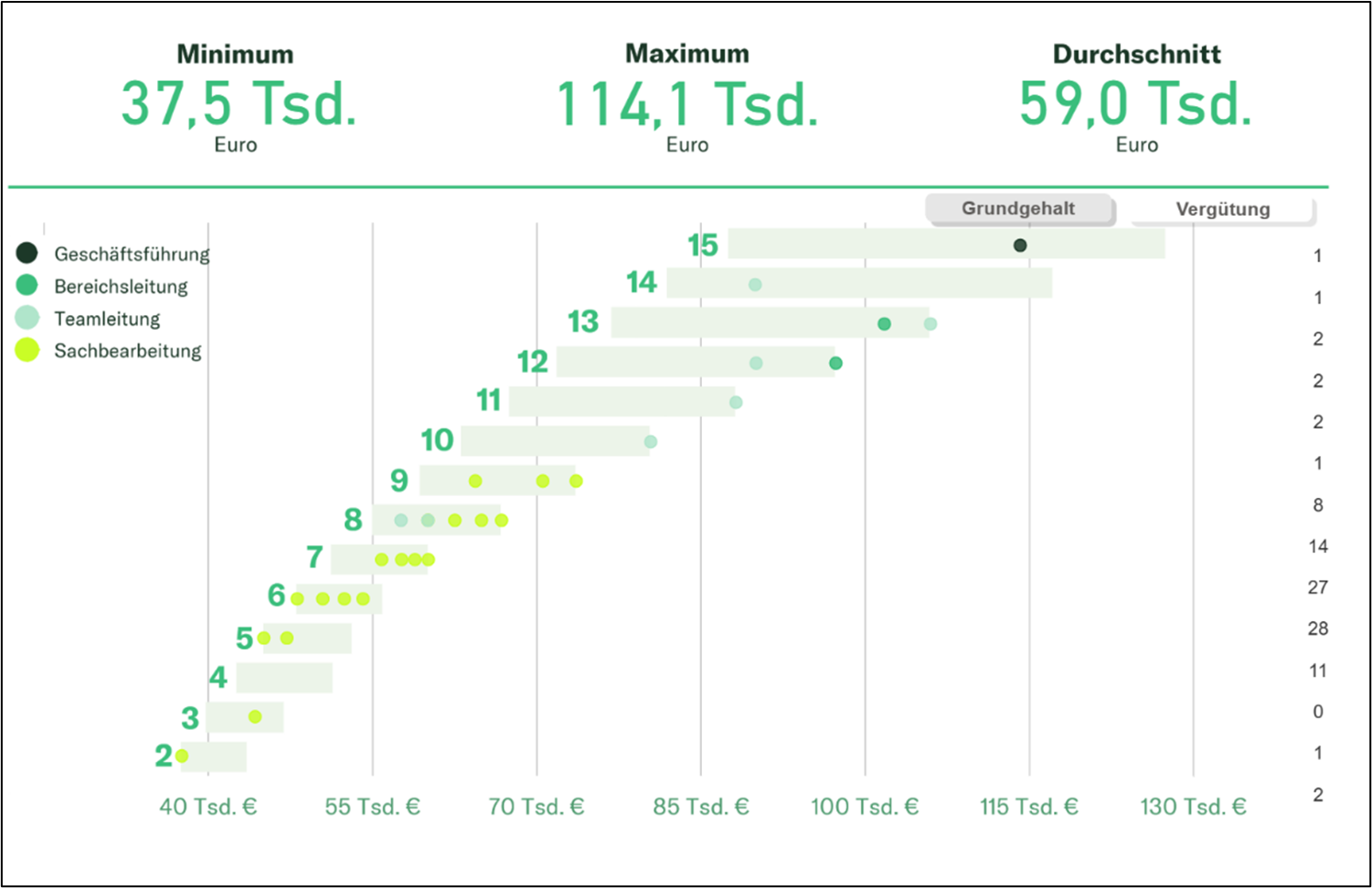Click the Geschäftsführung legend dot
1372x888 pixels.
point(27,253)
